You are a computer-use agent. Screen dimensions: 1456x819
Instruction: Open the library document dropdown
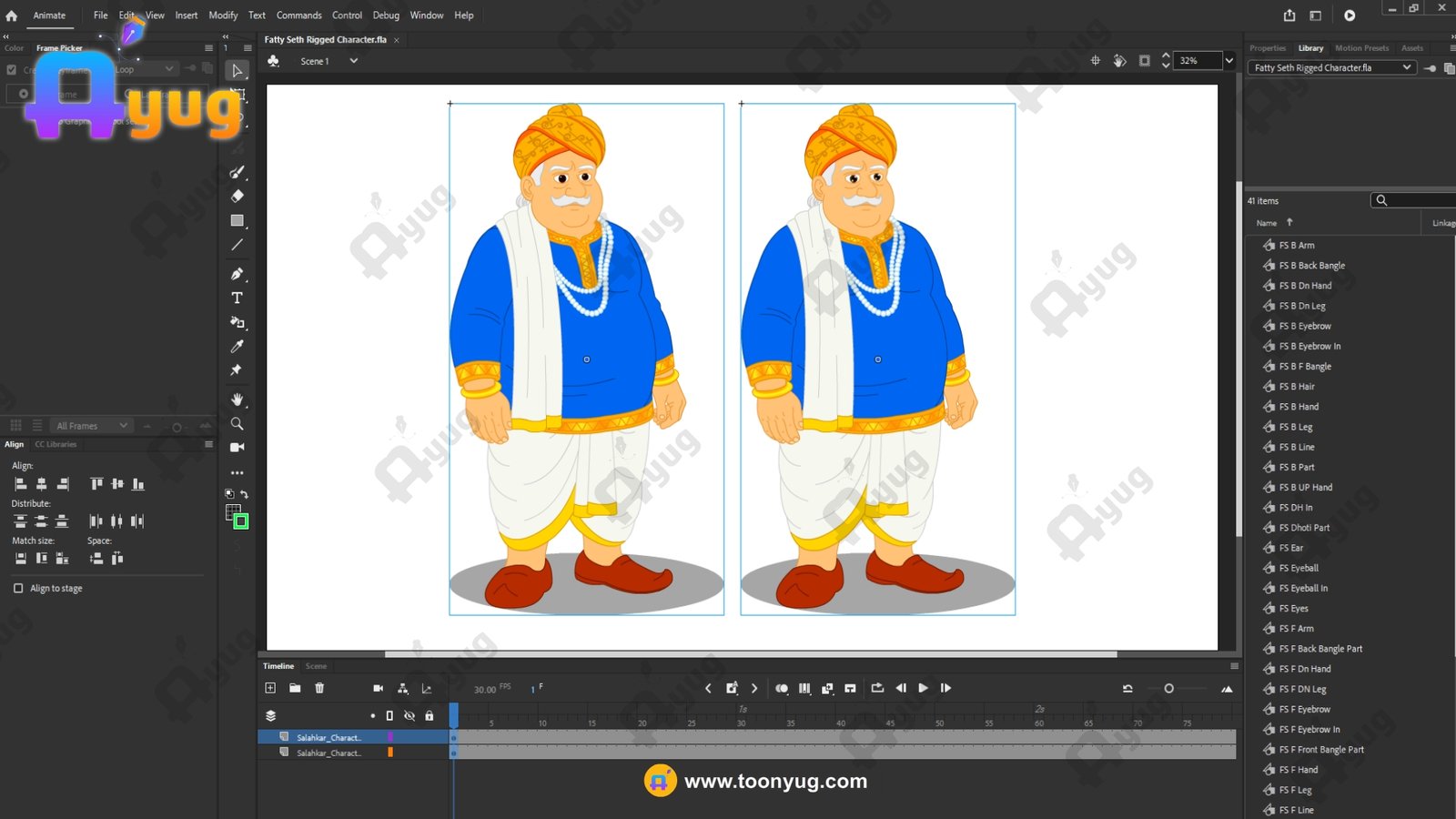coord(1332,67)
